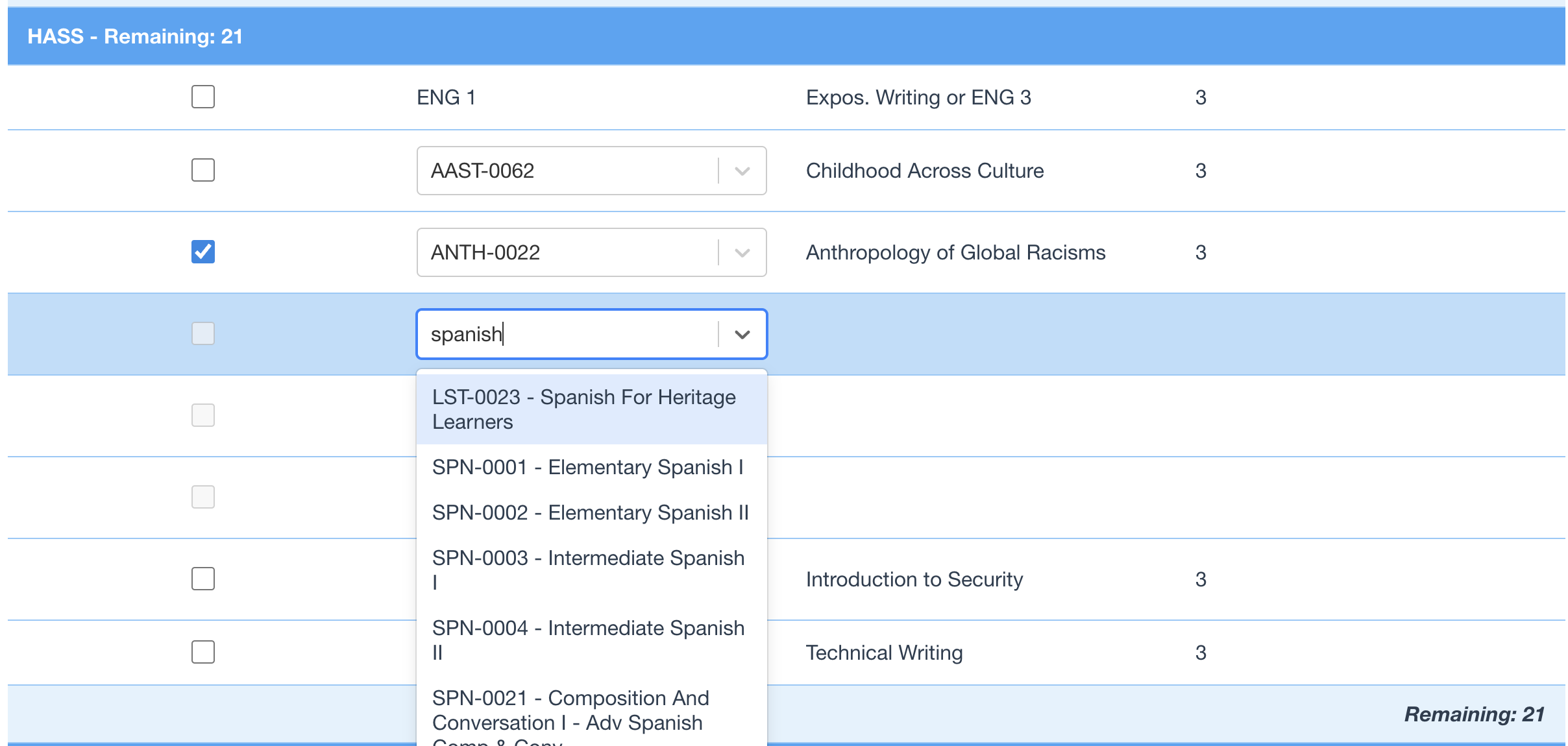
Task: Choose SPN-0004 Intermediate Spanish II
Action: point(588,640)
